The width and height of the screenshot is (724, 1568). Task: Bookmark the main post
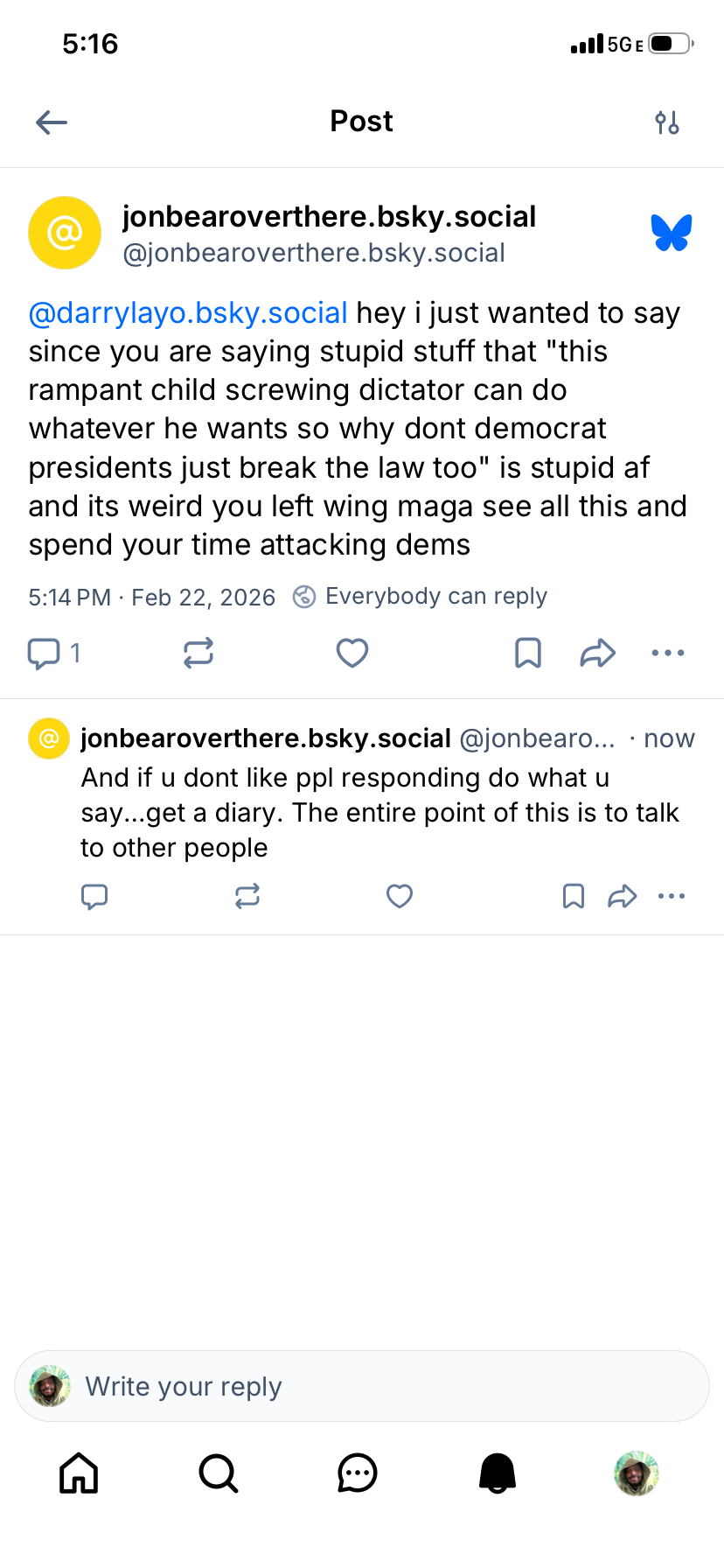tap(528, 653)
